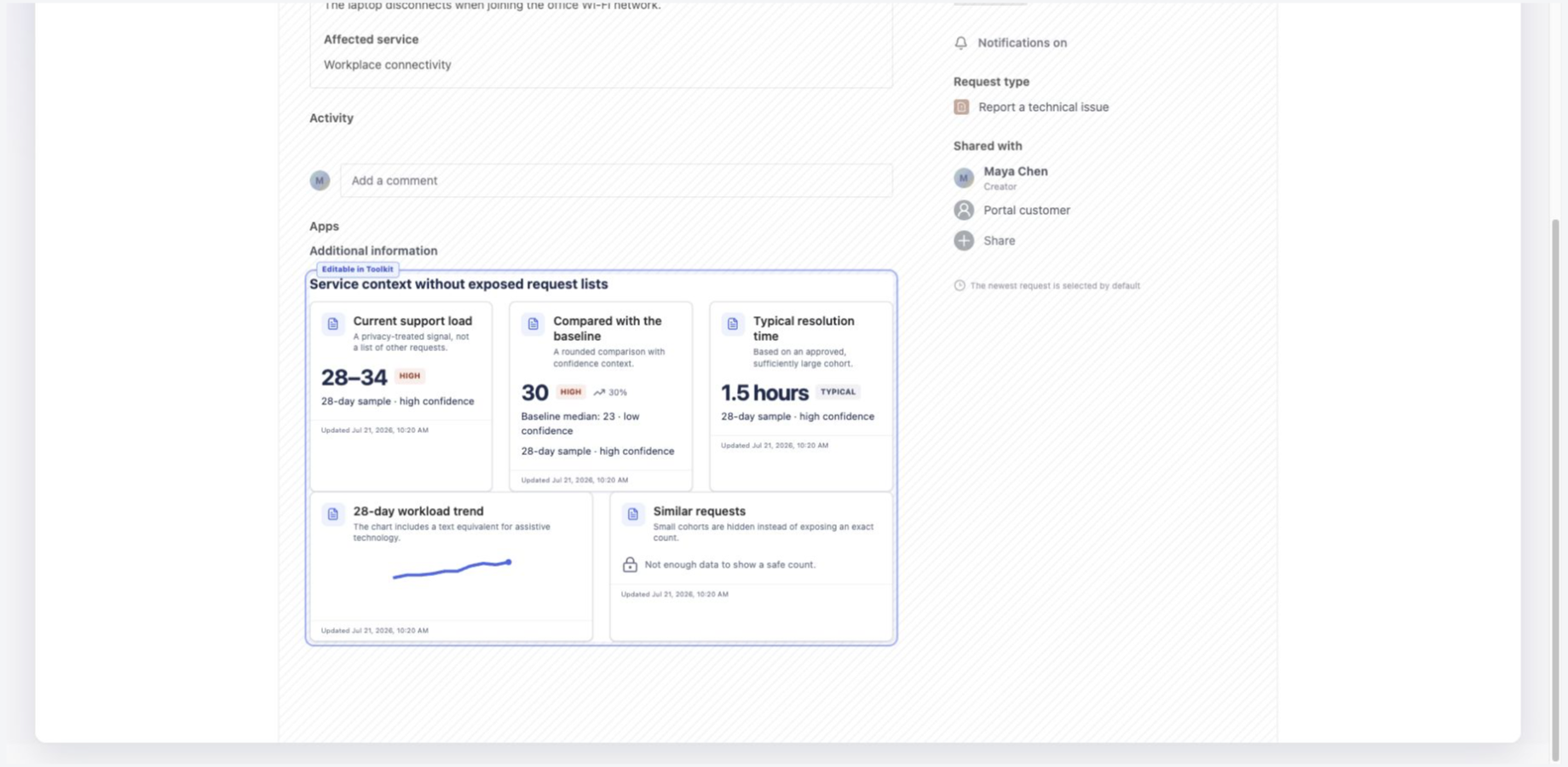This screenshot has height=767, width=1568.
Task: Click the Similar requests title
Action: (700, 511)
